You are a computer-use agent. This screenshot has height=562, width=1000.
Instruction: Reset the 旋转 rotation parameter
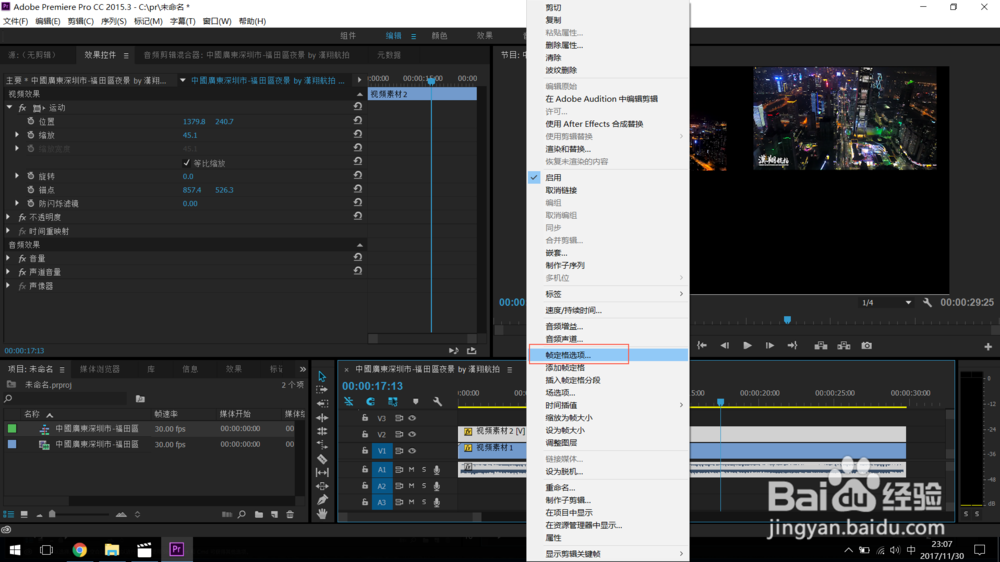click(358, 175)
